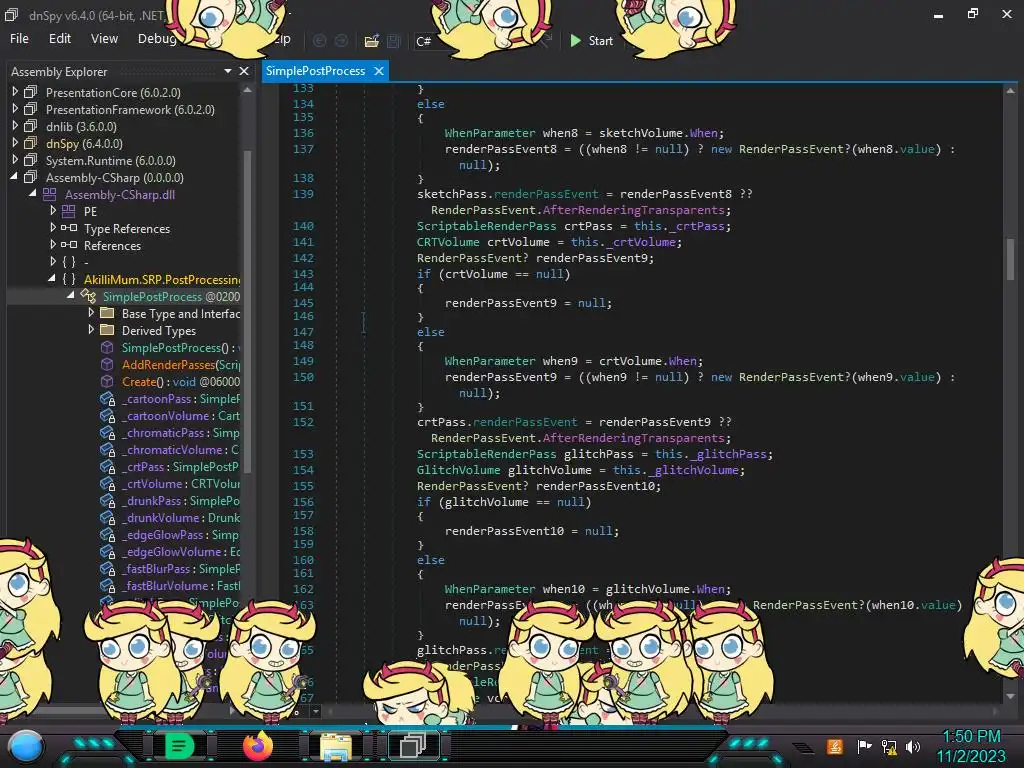
Task: Click the Open file toolbar icon
Action: tap(372, 41)
